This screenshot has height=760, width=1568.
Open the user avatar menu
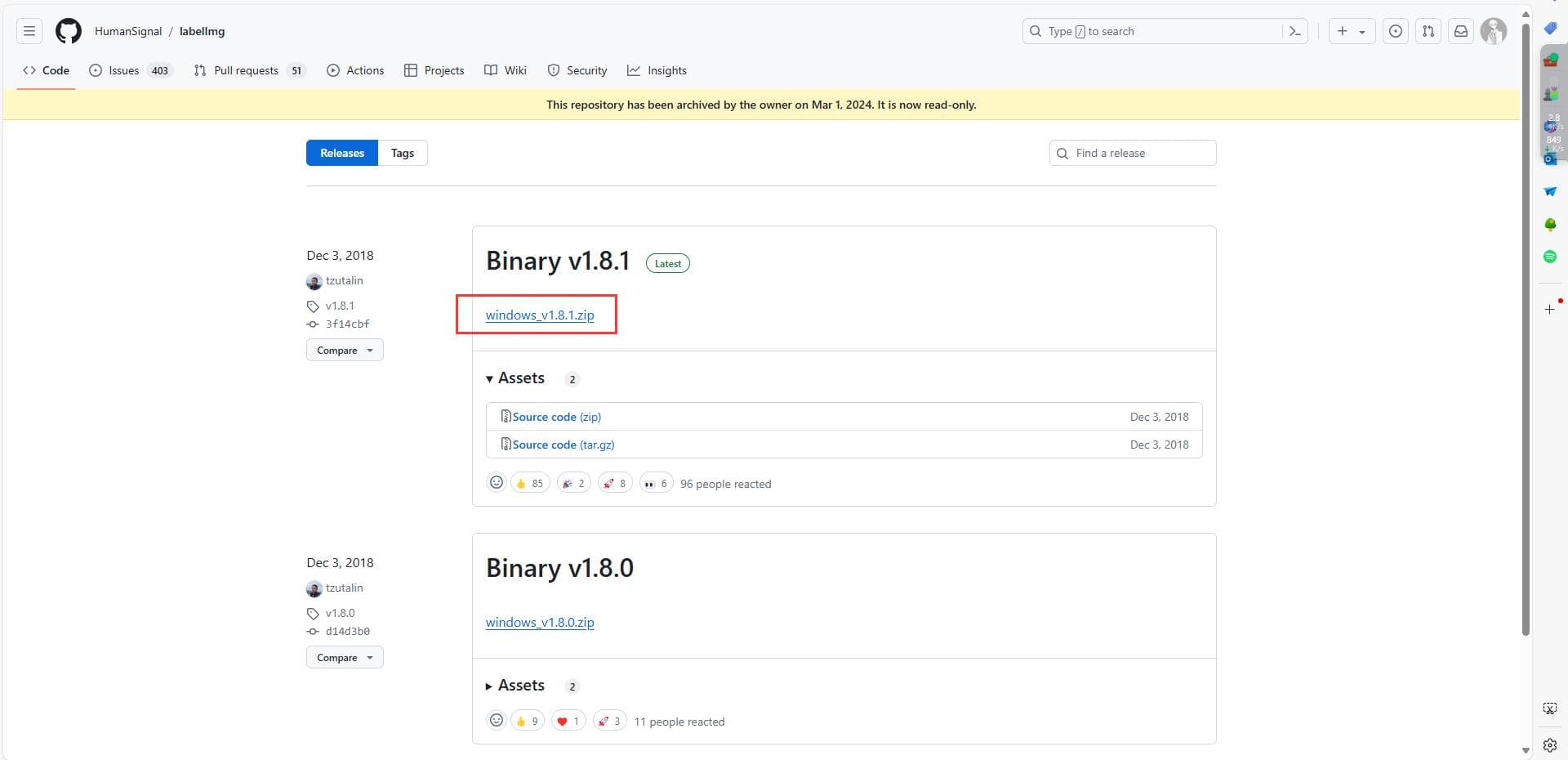pyautogui.click(x=1494, y=31)
